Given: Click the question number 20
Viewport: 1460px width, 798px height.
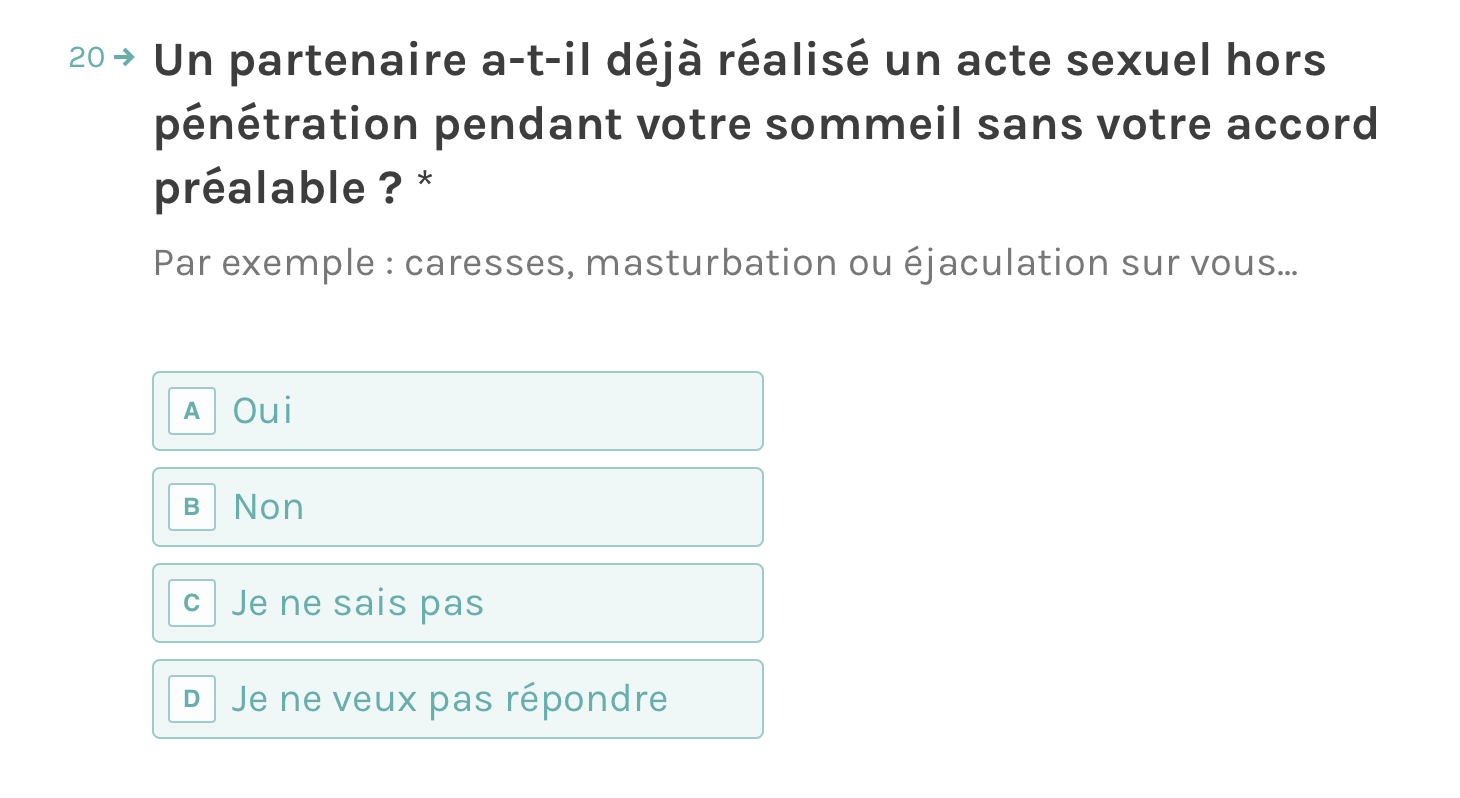Looking at the screenshot, I should click(x=86, y=59).
